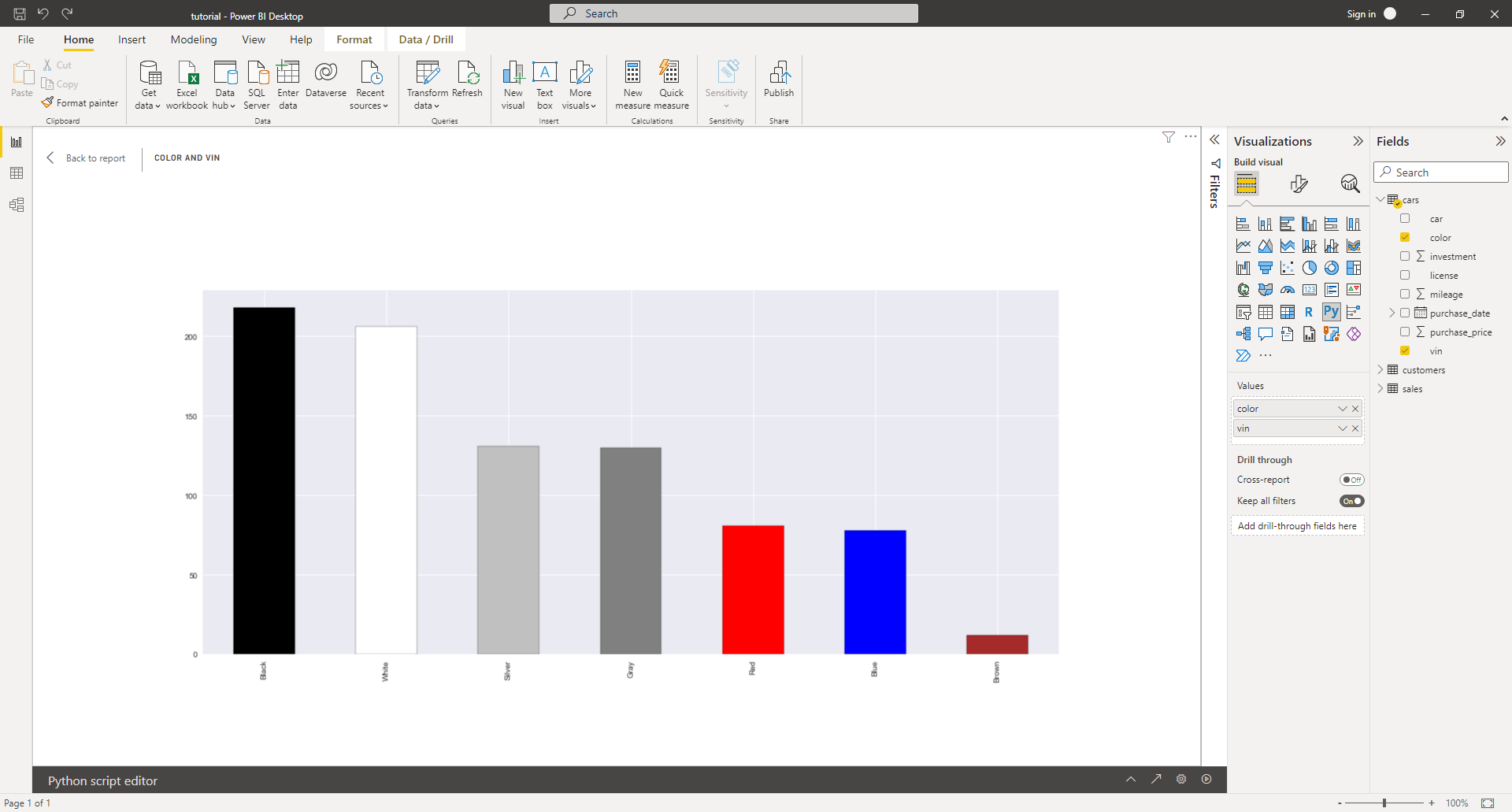Image resolution: width=1512 pixels, height=812 pixels.
Task: Select the R script visual icon
Action: tap(1310, 312)
